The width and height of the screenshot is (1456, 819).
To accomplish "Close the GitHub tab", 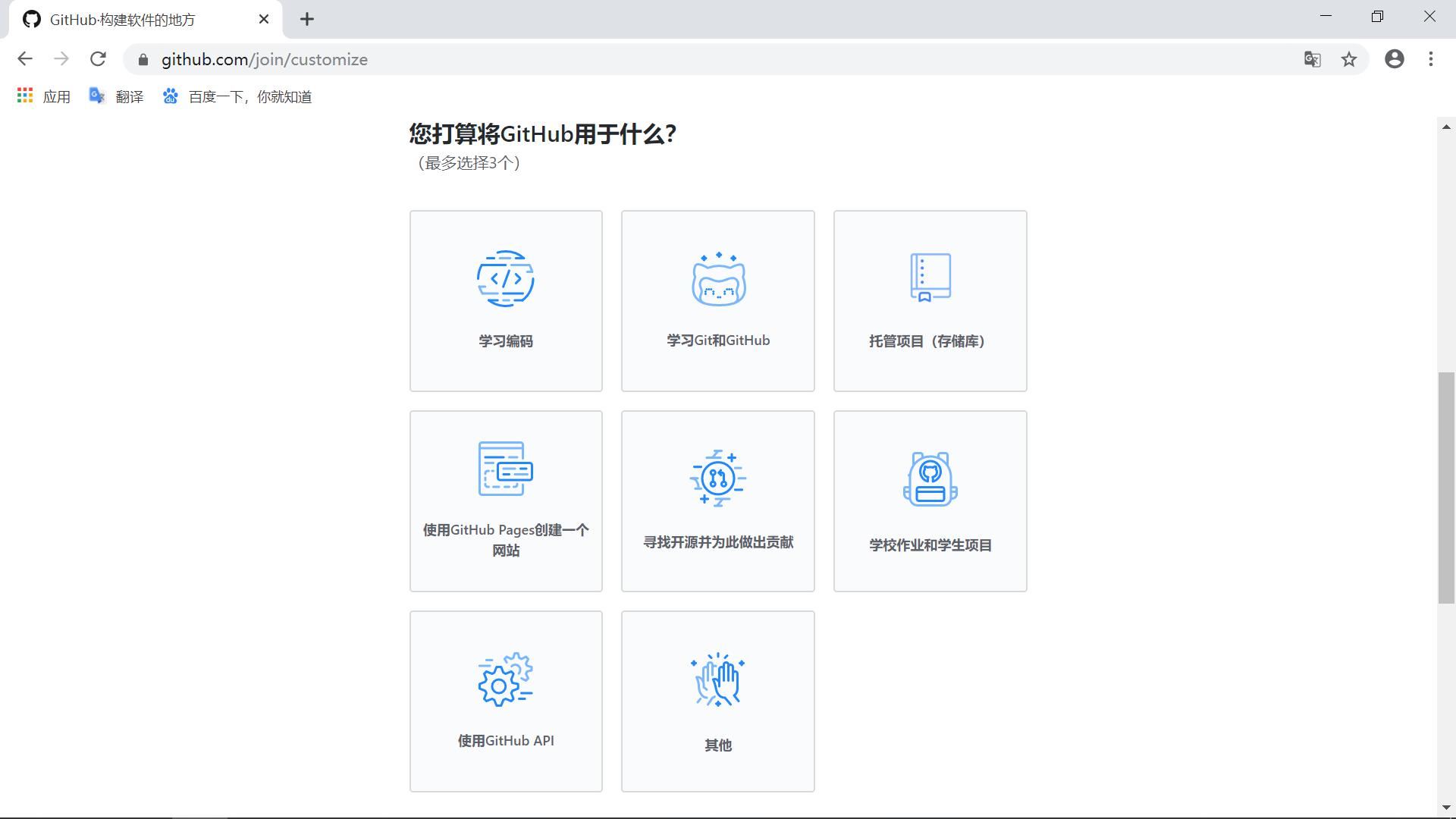I will (x=264, y=19).
